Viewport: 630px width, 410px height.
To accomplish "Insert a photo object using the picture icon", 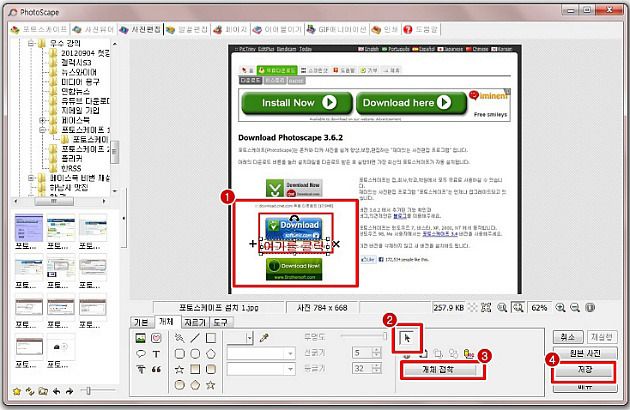I will point(141,338).
